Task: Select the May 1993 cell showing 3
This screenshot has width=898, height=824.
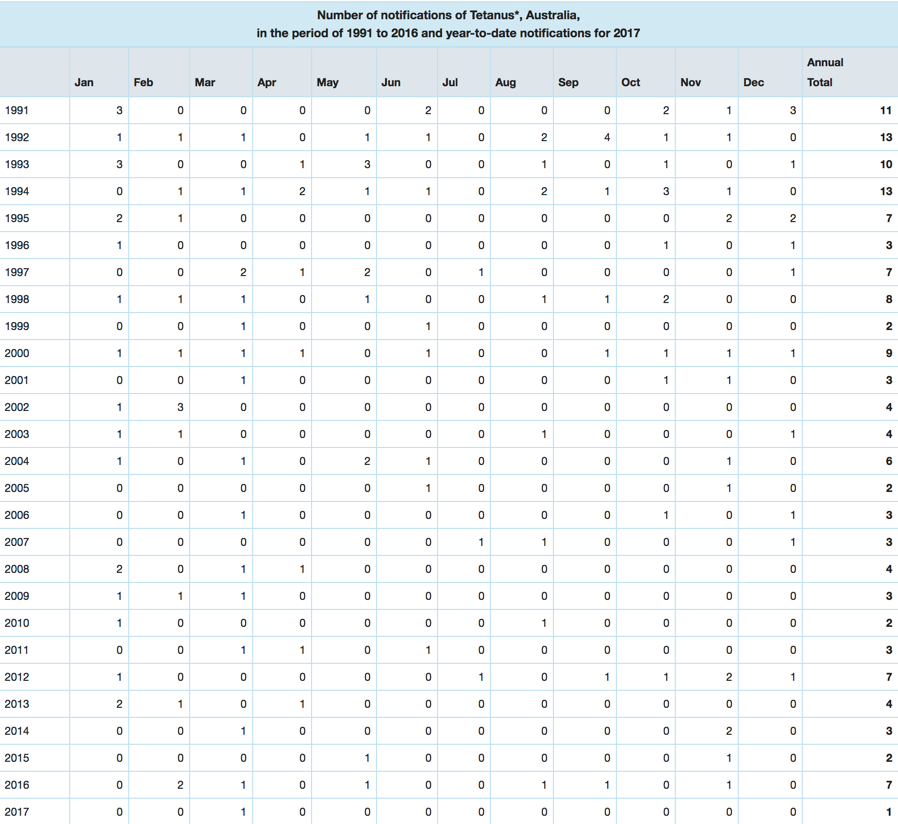Action: [x=367, y=164]
